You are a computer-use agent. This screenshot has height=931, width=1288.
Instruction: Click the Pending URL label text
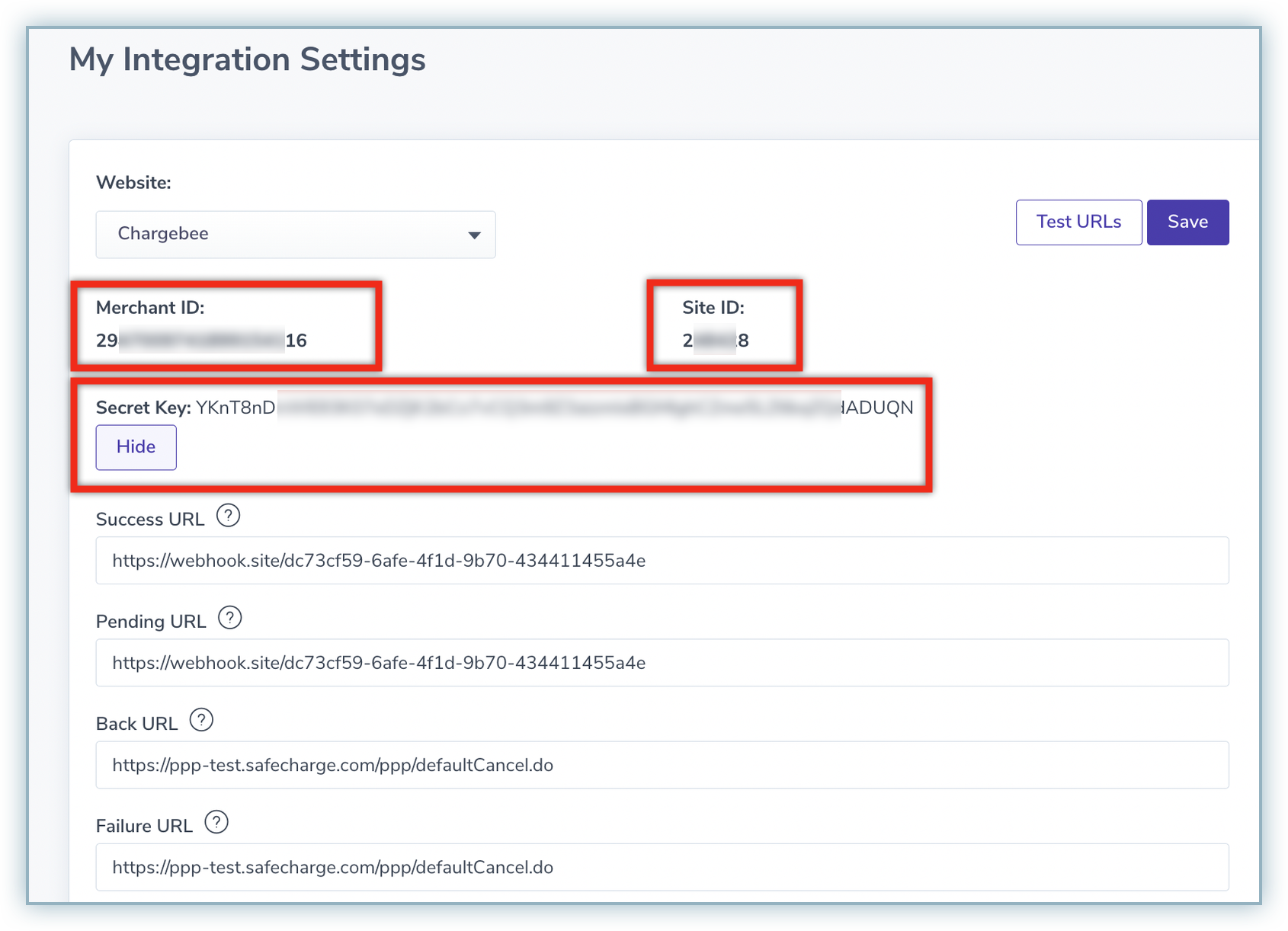point(151,622)
